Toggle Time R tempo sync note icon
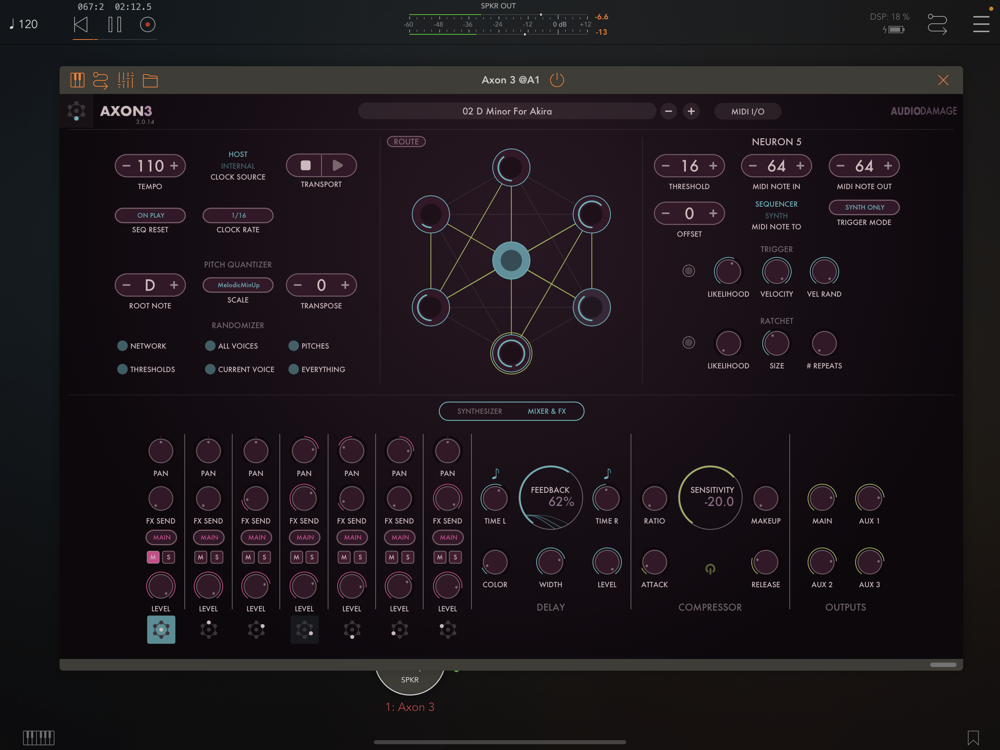The image size is (1000, 750). pos(607,474)
